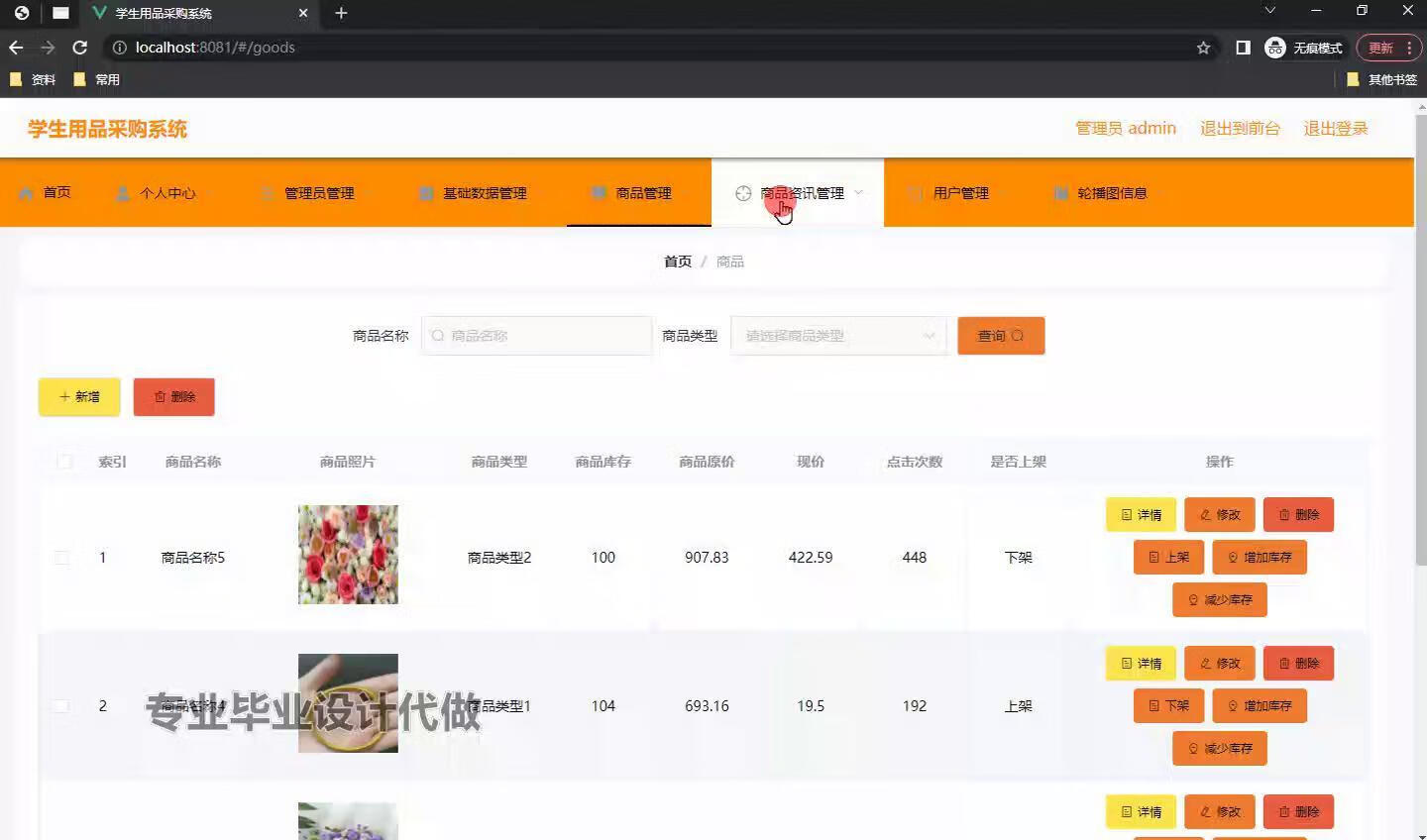This screenshot has height=840, width=1427.
Task: Click the address bar URL field
Action: tap(654, 48)
